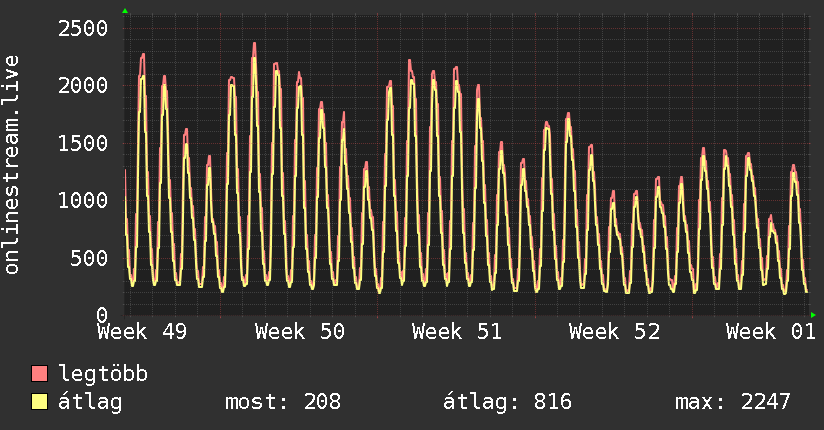
Task: Click the 2000 y-axis tick label
Action: point(83,86)
